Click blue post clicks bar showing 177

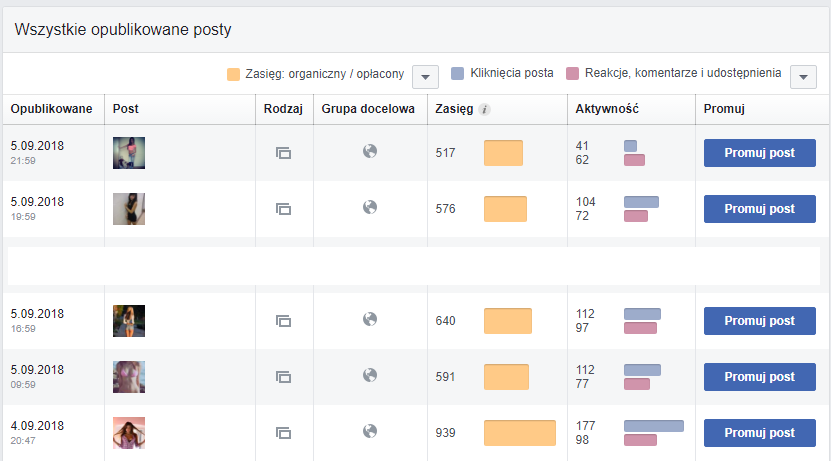pos(654,426)
